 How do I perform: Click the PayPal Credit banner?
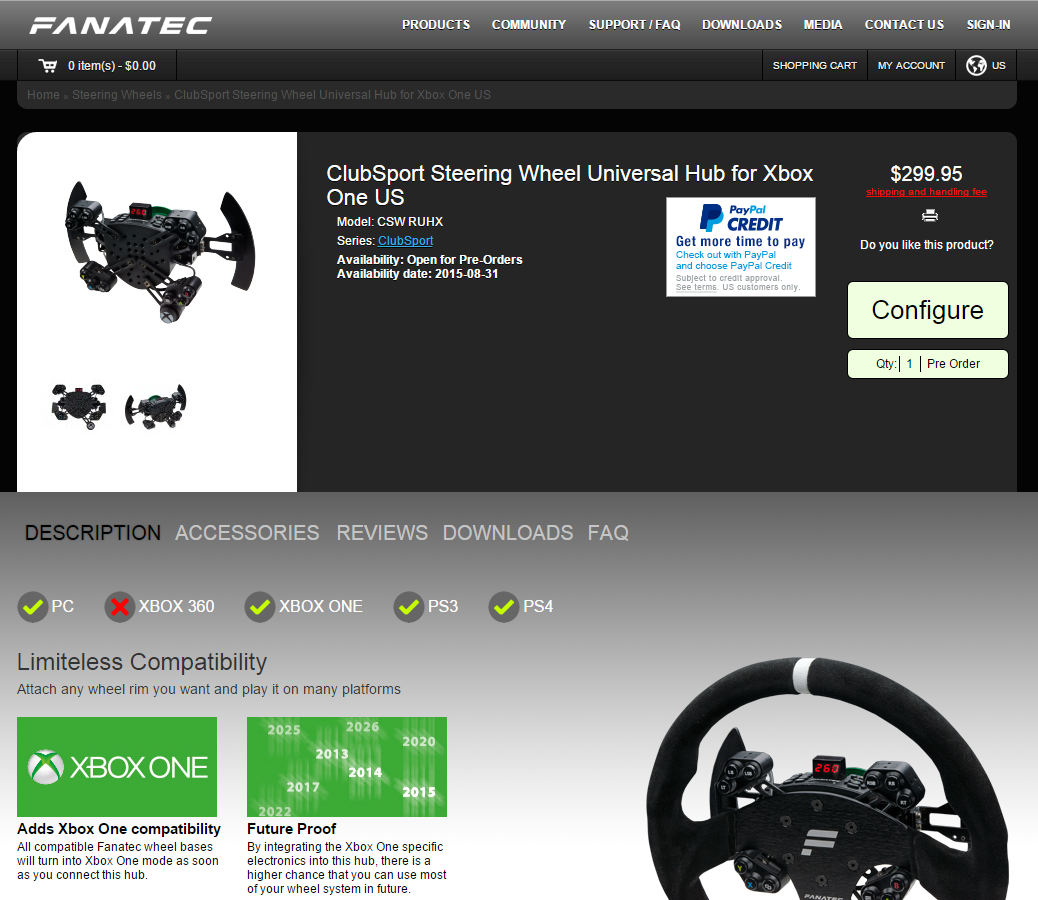[740, 247]
